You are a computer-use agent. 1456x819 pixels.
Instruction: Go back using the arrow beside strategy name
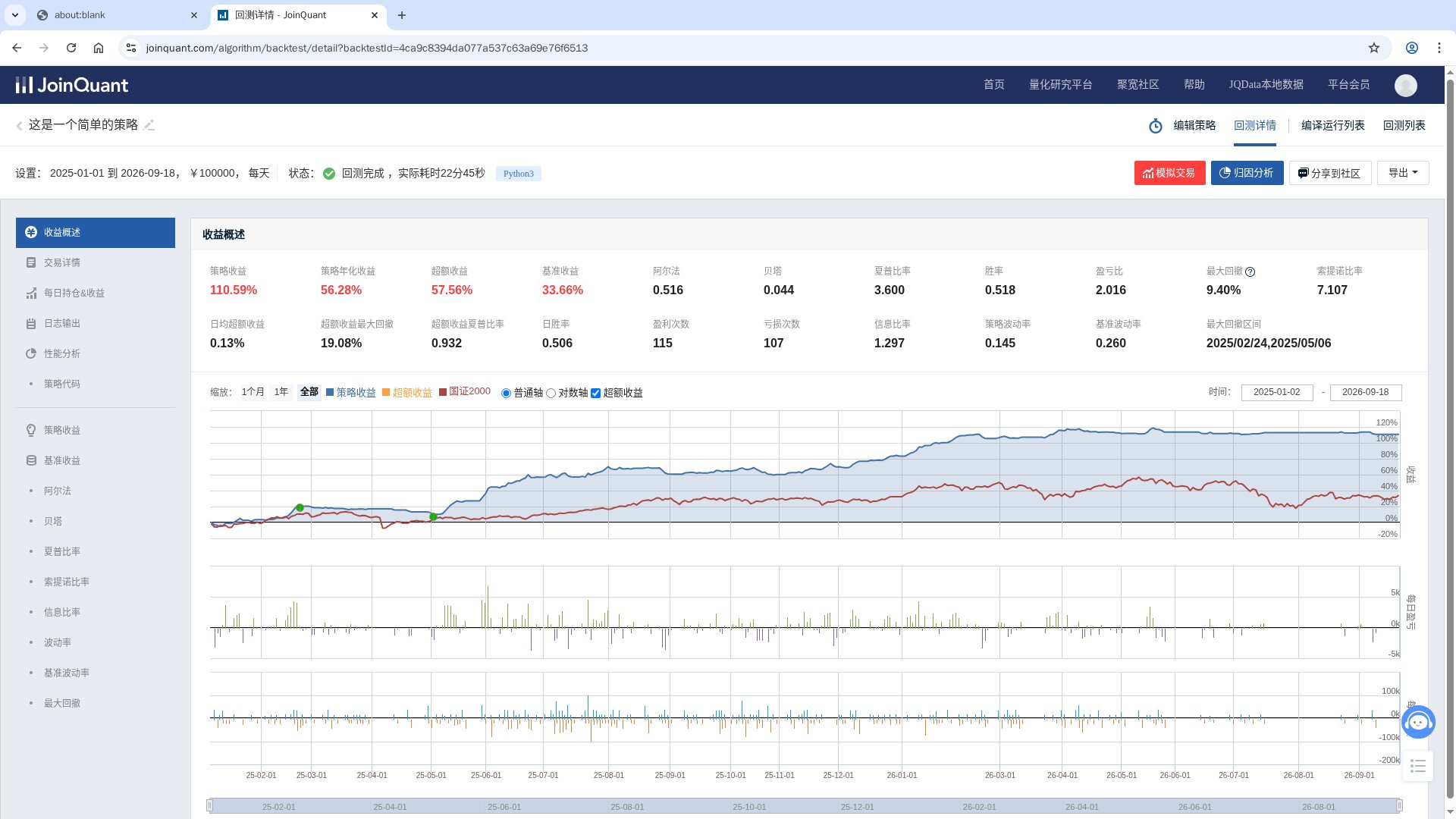(x=19, y=126)
